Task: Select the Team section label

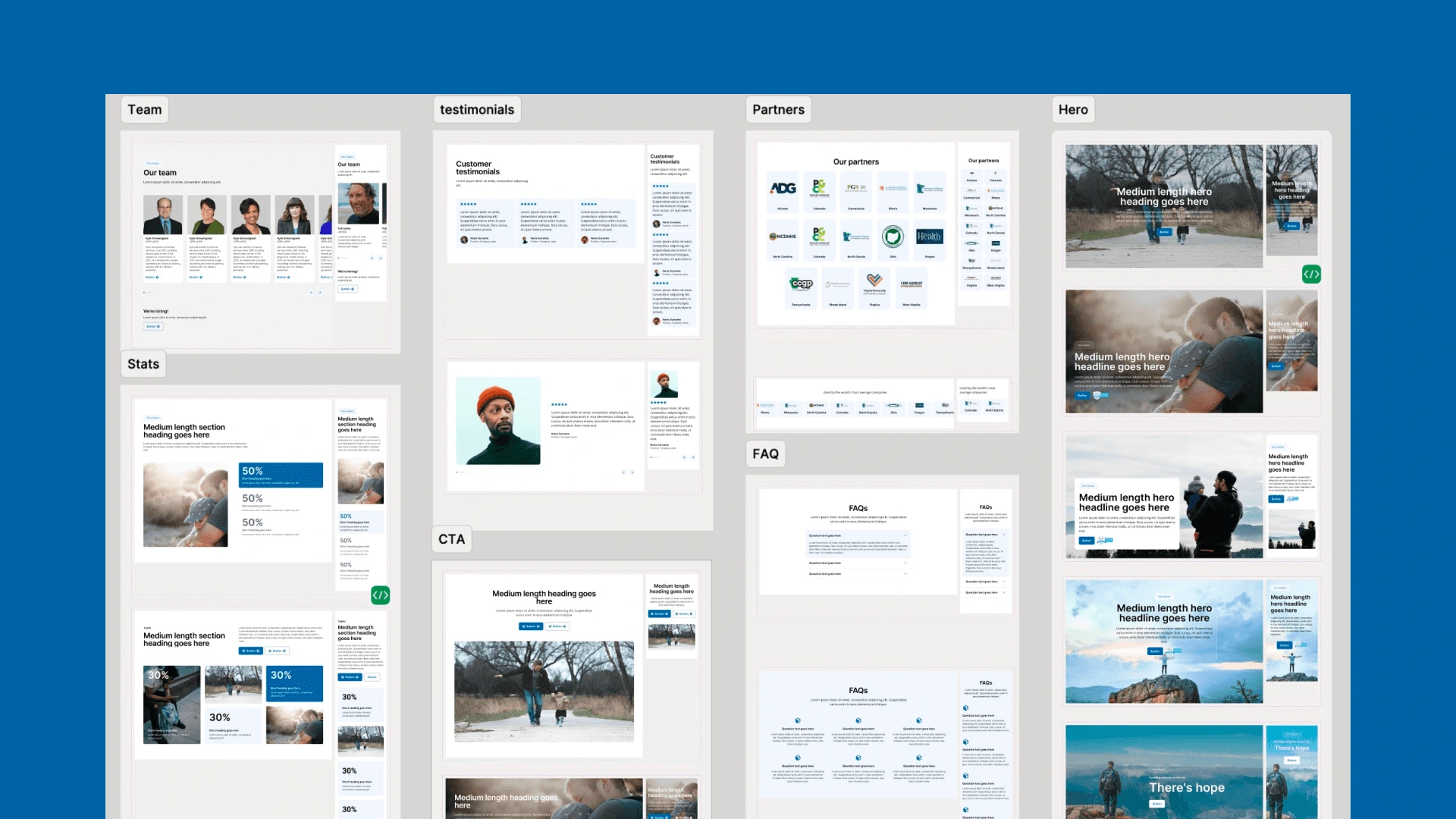Action: click(x=144, y=109)
